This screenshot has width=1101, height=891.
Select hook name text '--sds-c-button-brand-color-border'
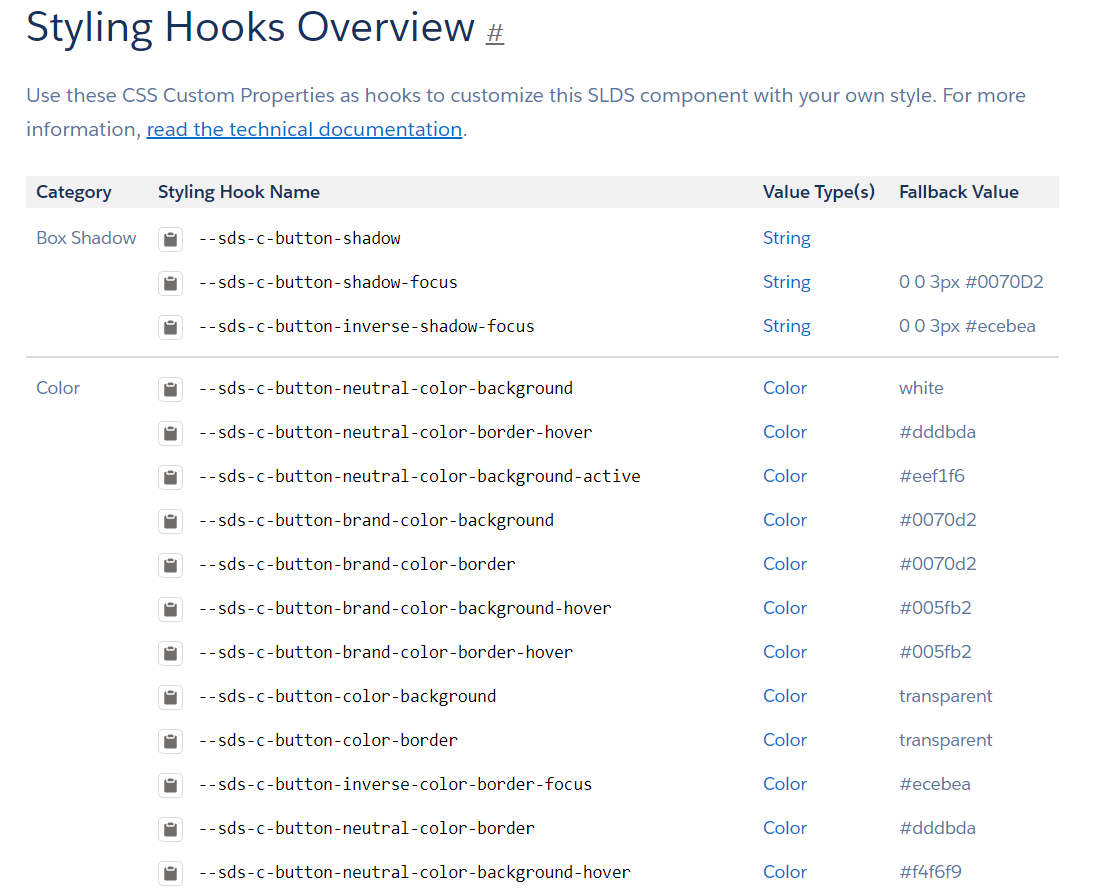point(357,565)
